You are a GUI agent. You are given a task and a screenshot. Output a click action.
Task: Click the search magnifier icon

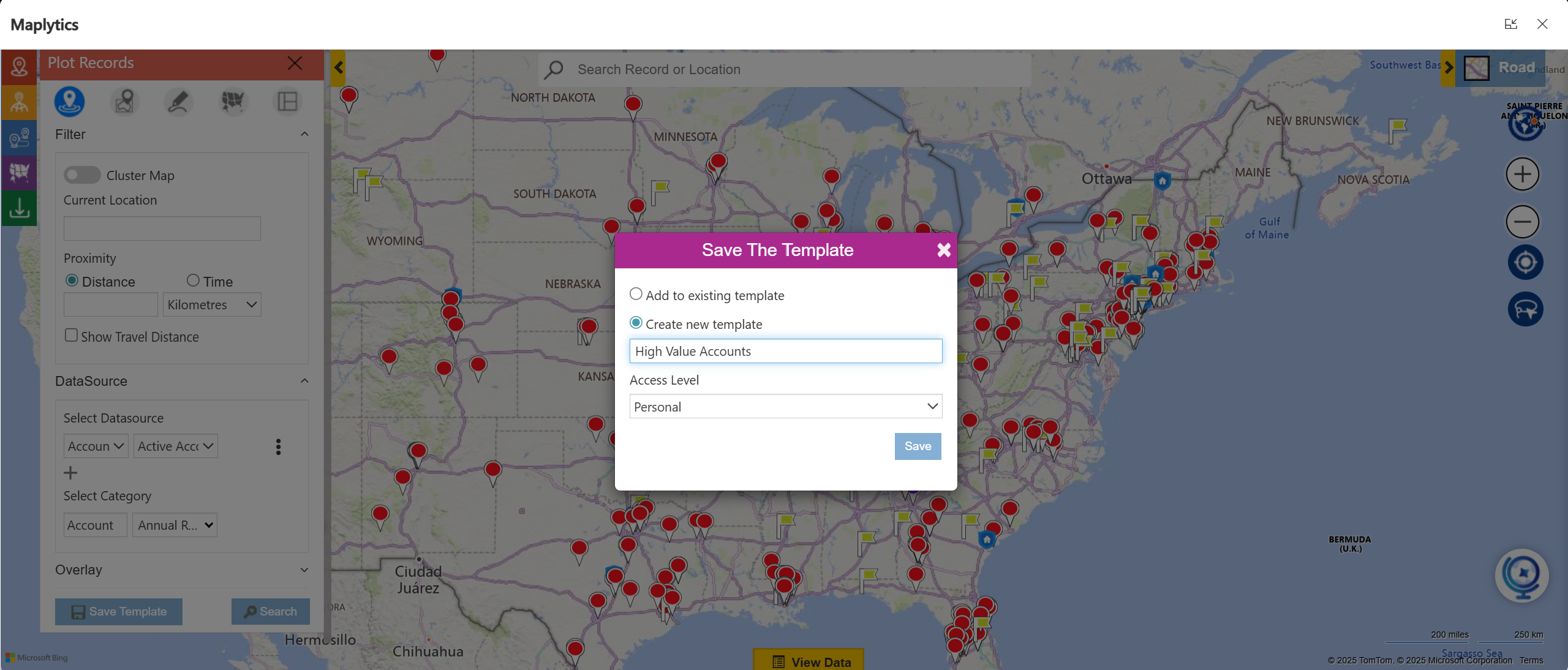554,69
